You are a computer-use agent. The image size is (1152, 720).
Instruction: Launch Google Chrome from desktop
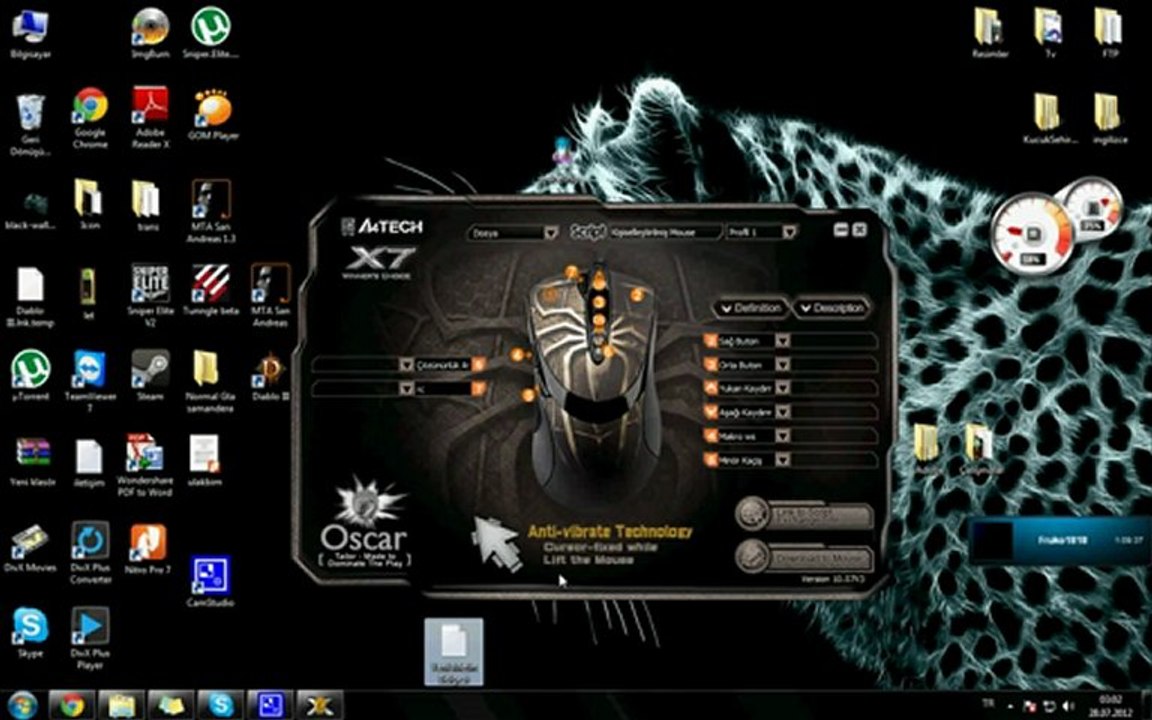[x=90, y=118]
